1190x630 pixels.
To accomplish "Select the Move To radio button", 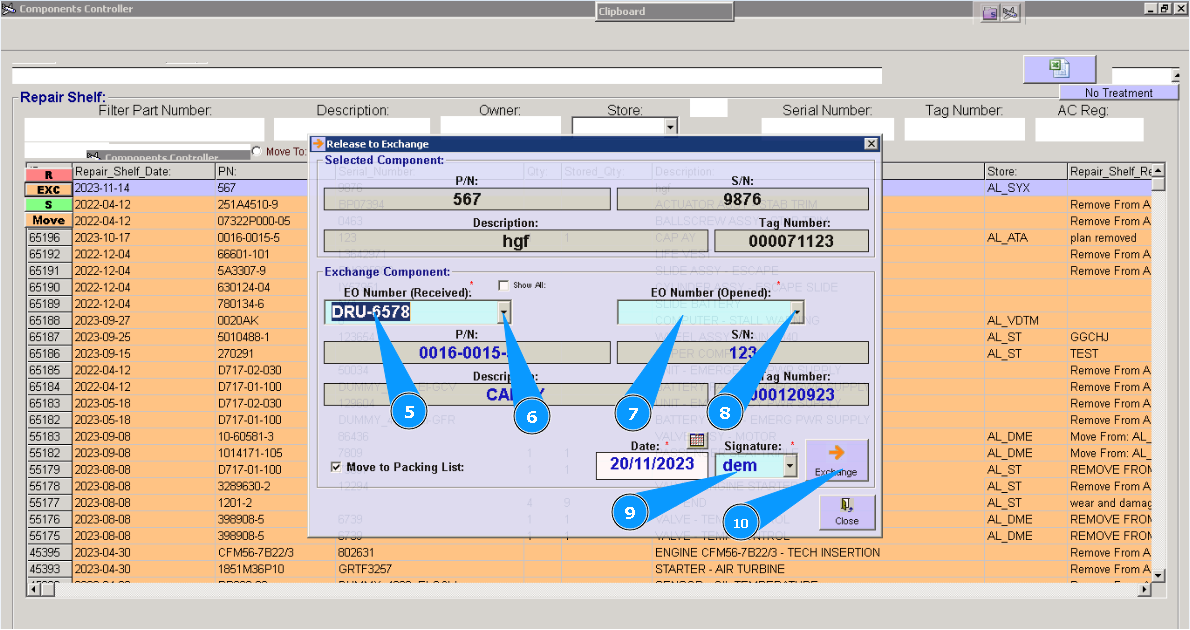I will click(x=257, y=151).
